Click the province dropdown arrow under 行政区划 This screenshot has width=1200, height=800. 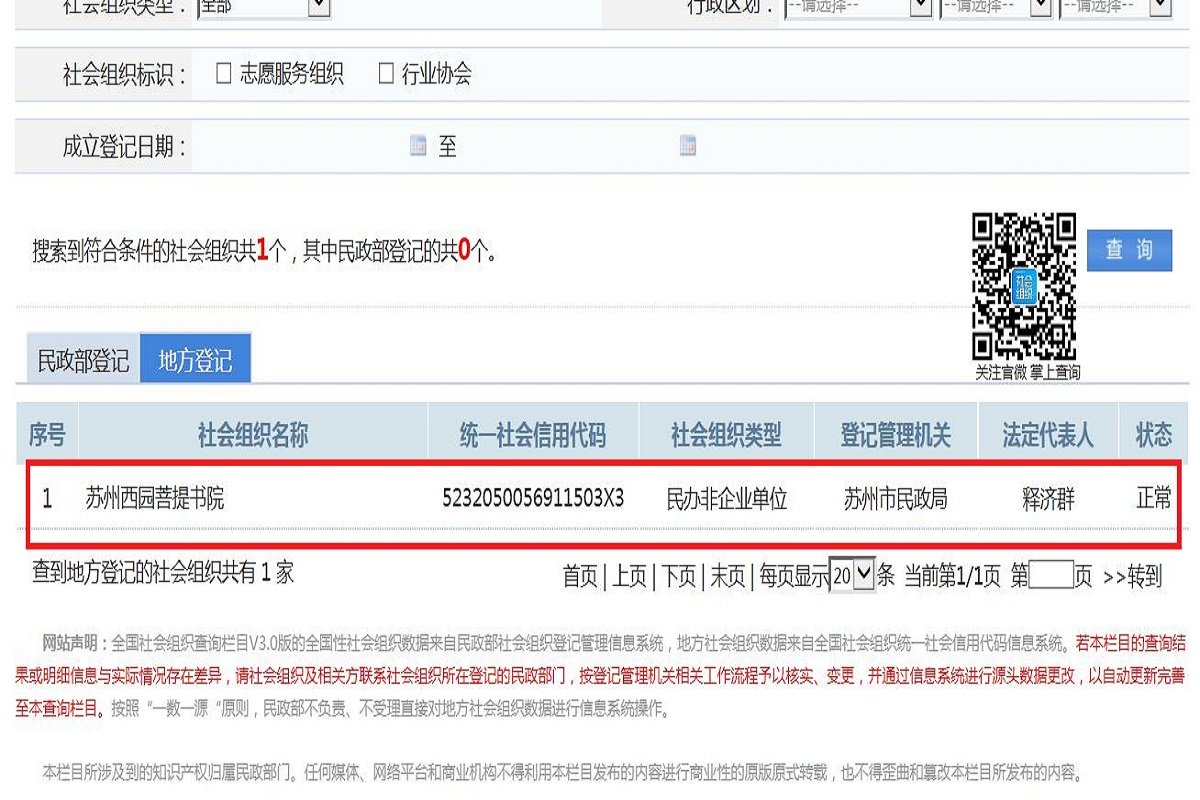click(x=922, y=9)
